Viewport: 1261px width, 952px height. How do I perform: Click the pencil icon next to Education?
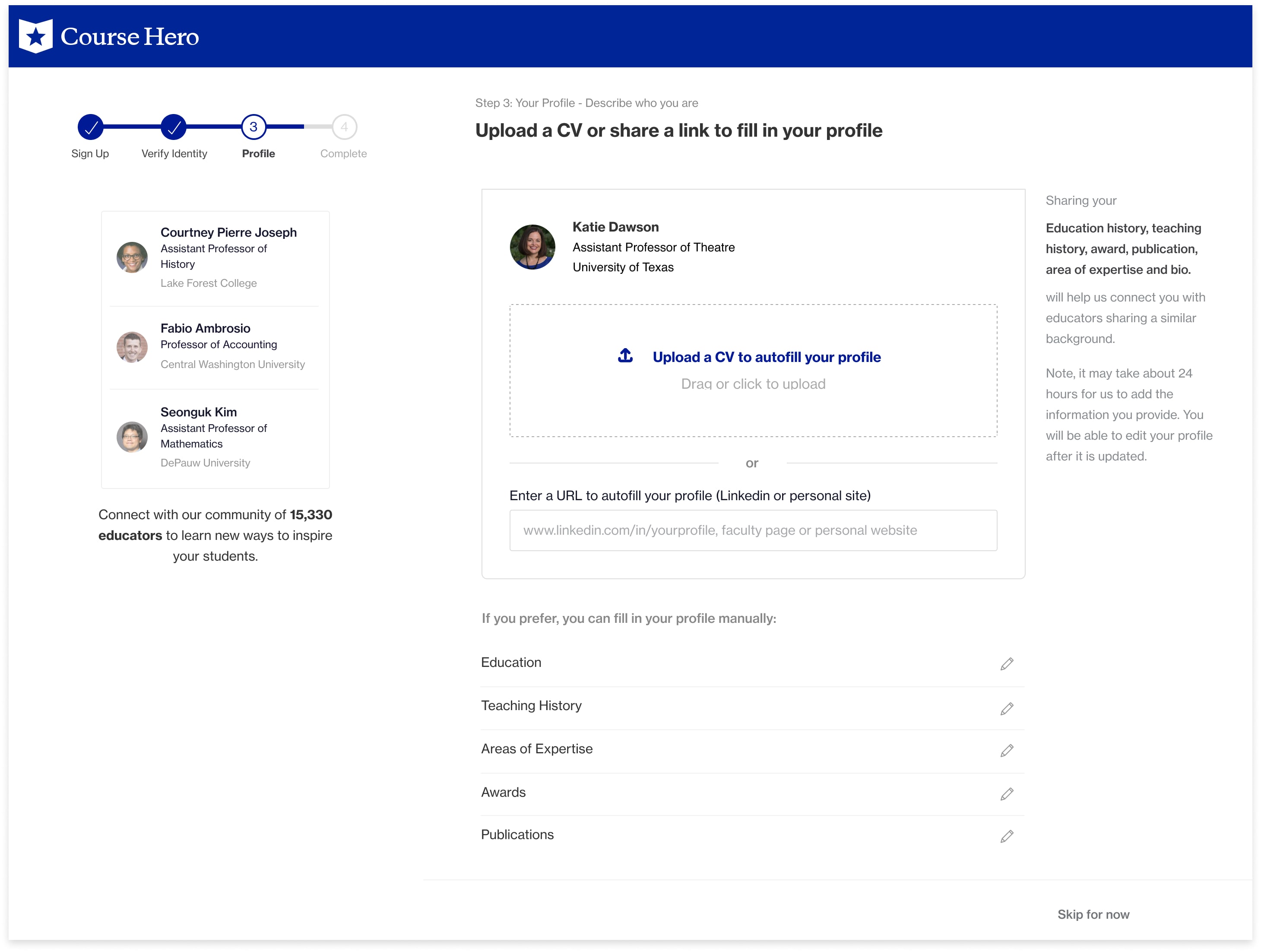1007,663
